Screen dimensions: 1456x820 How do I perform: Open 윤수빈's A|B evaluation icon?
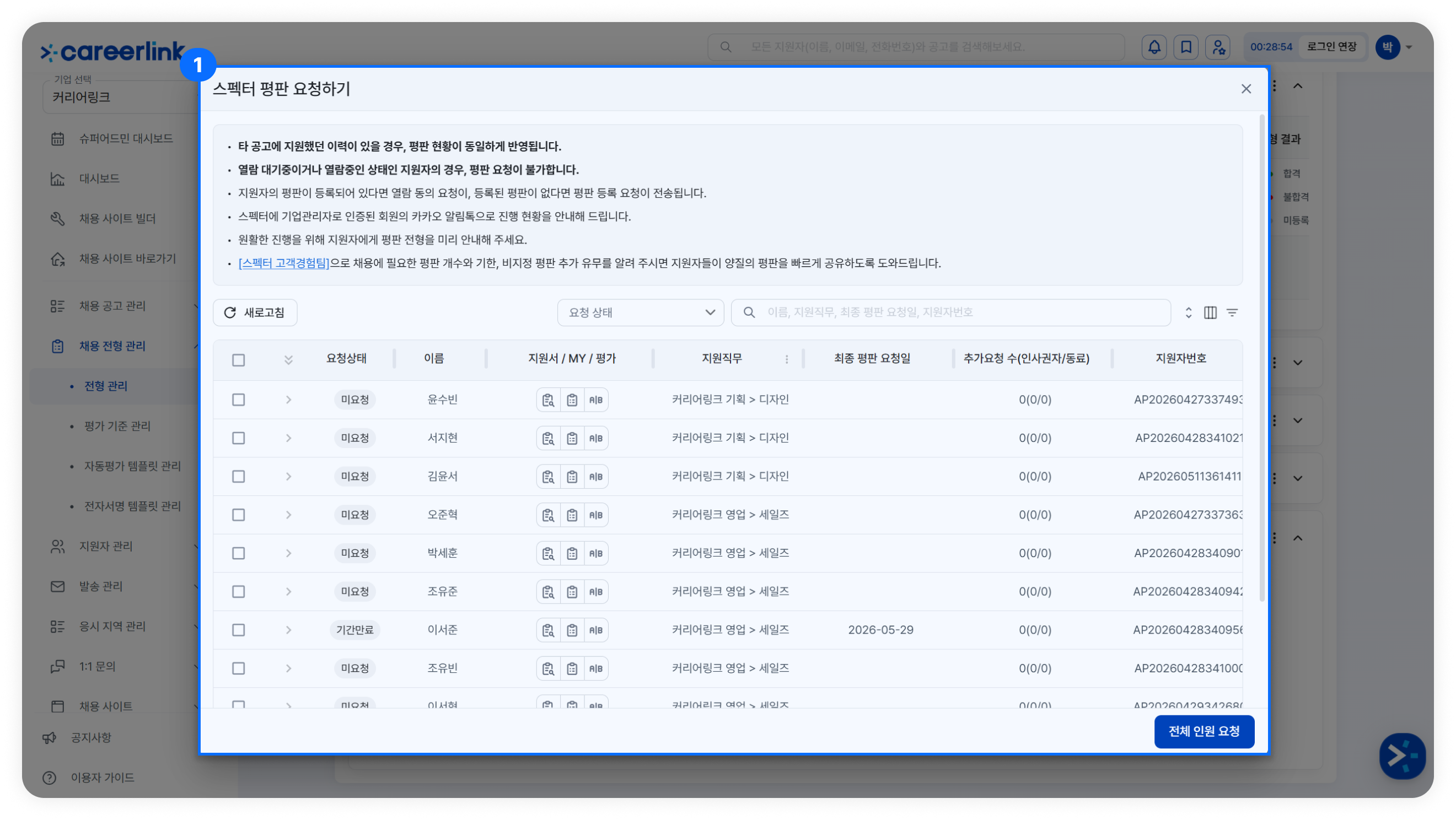point(596,400)
